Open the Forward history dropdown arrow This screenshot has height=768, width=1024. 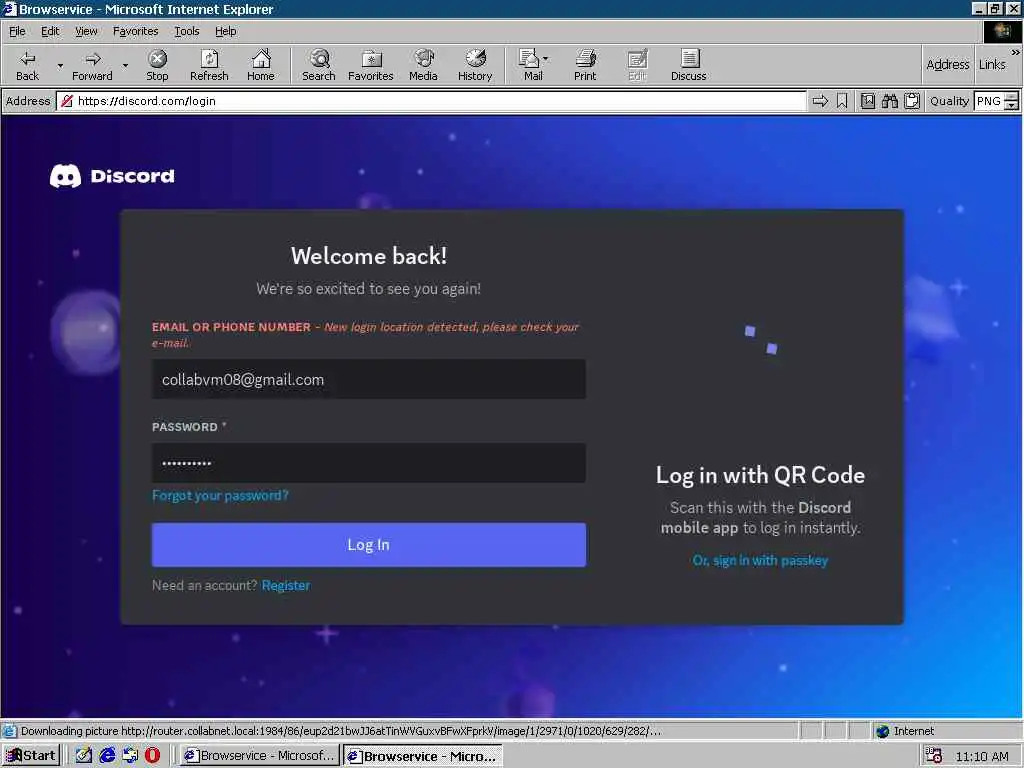pos(125,65)
